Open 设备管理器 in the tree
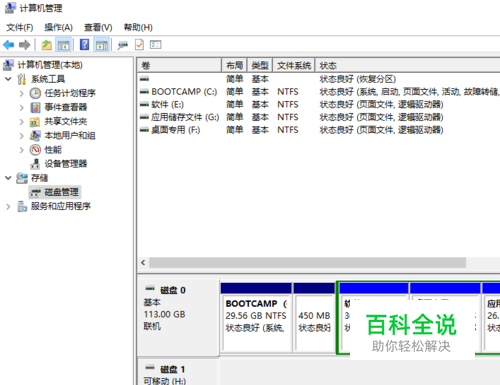 point(66,164)
